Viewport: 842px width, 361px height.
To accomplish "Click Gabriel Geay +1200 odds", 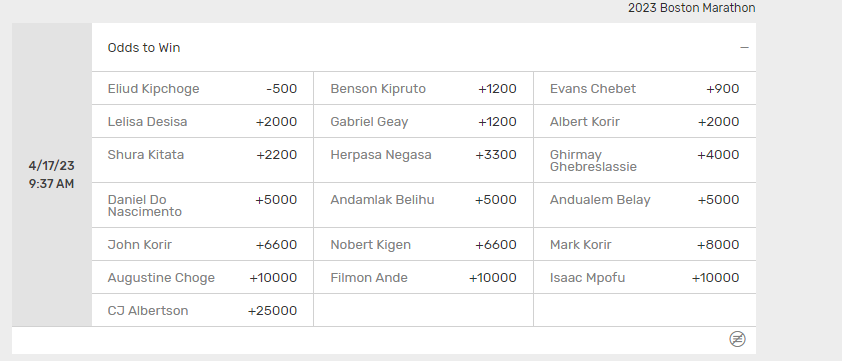I will [x=424, y=121].
